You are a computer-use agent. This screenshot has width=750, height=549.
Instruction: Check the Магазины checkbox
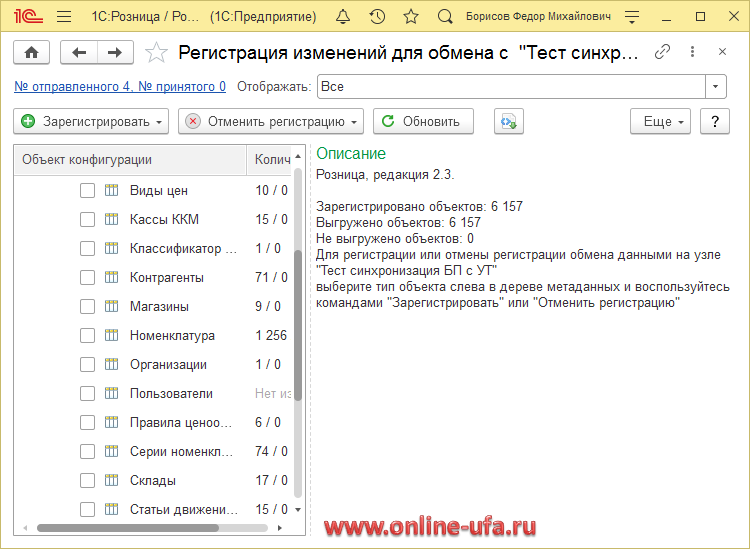87,307
